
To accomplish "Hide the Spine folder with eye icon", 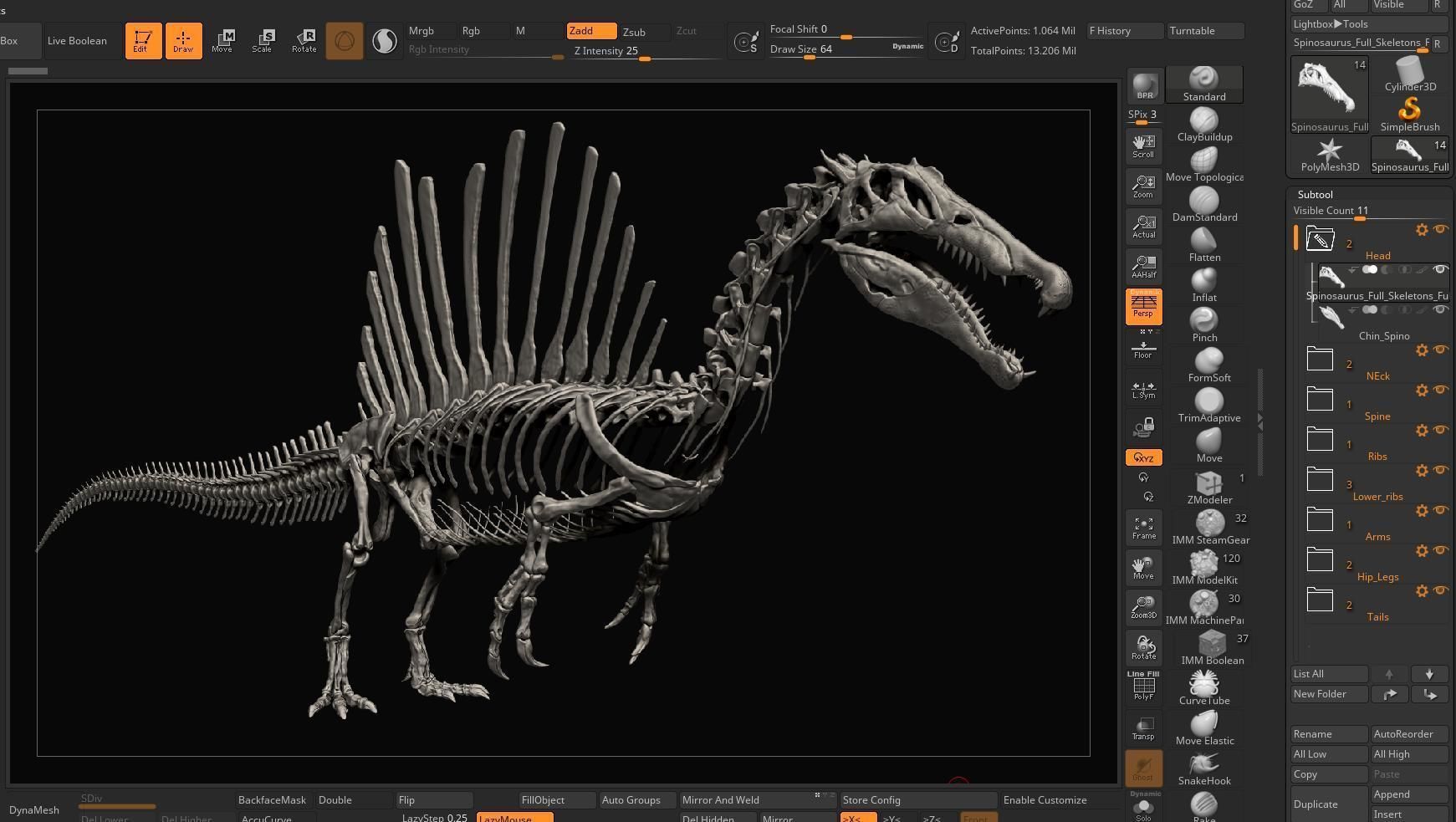I will pos(1440,390).
